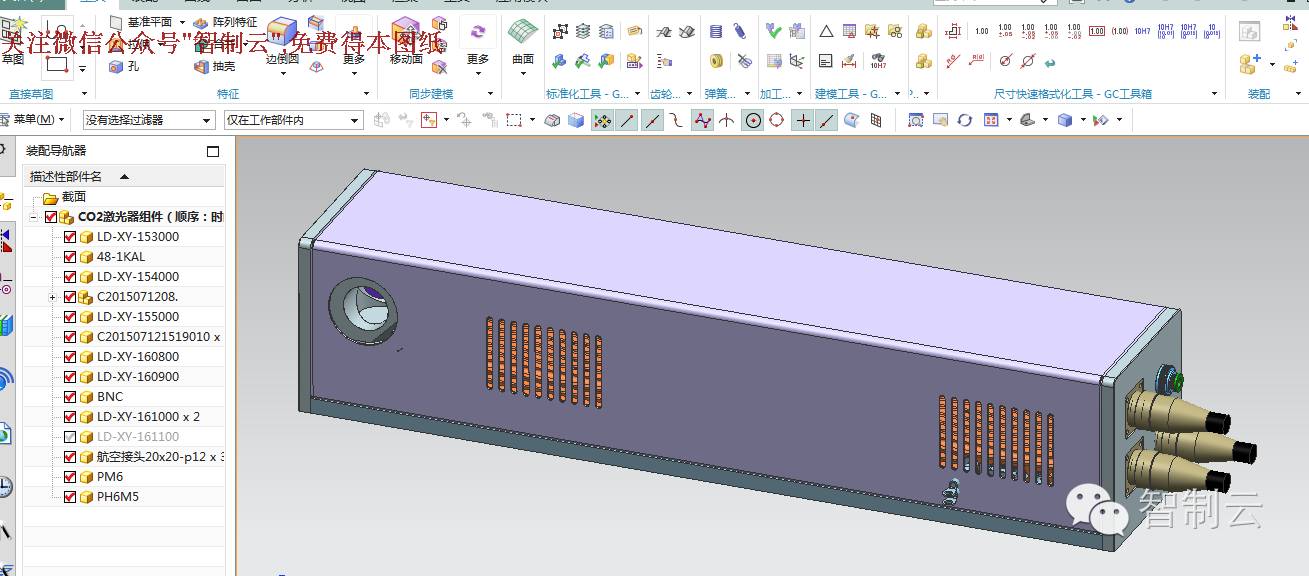The height and width of the screenshot is (576, 1309).
Task: Open the 基准平面 dropdown arrow
Action: tap(182, 22)
